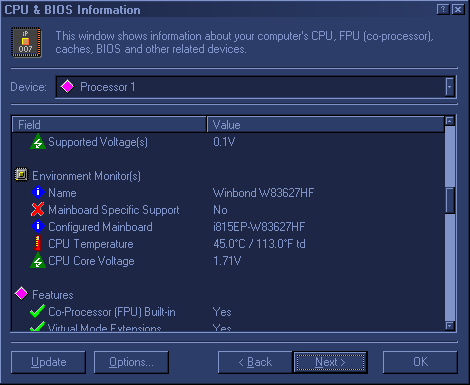Click blue info icon beside Configured Mainboard
Image resolution: width=470 pixels, height=385 pixels.
(38, 226)
